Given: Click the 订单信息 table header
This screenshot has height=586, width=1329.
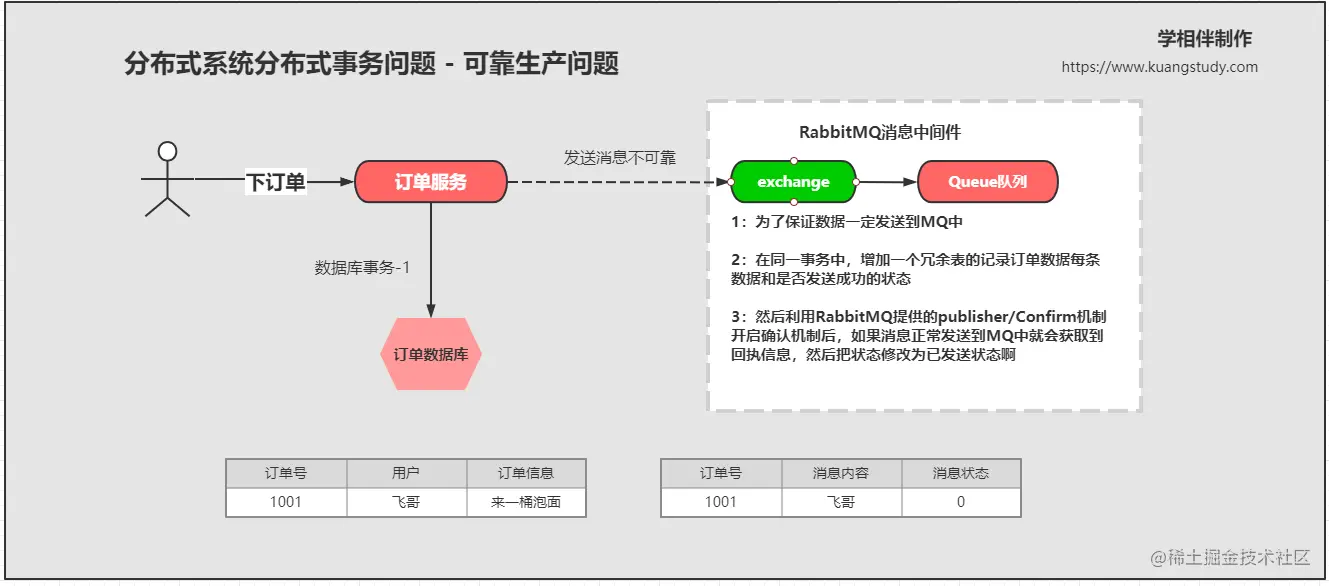Looking at the screenshot, I should click(x=526, y=473).
